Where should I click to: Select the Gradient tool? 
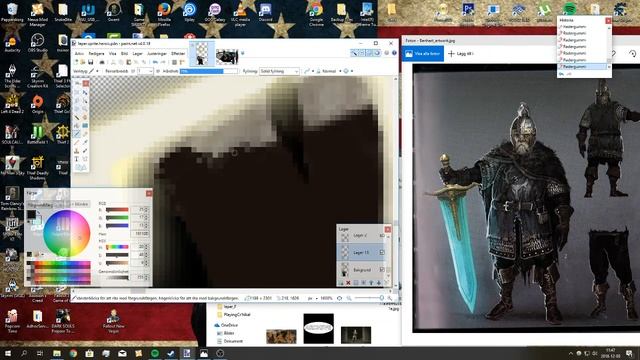point(85,126)
